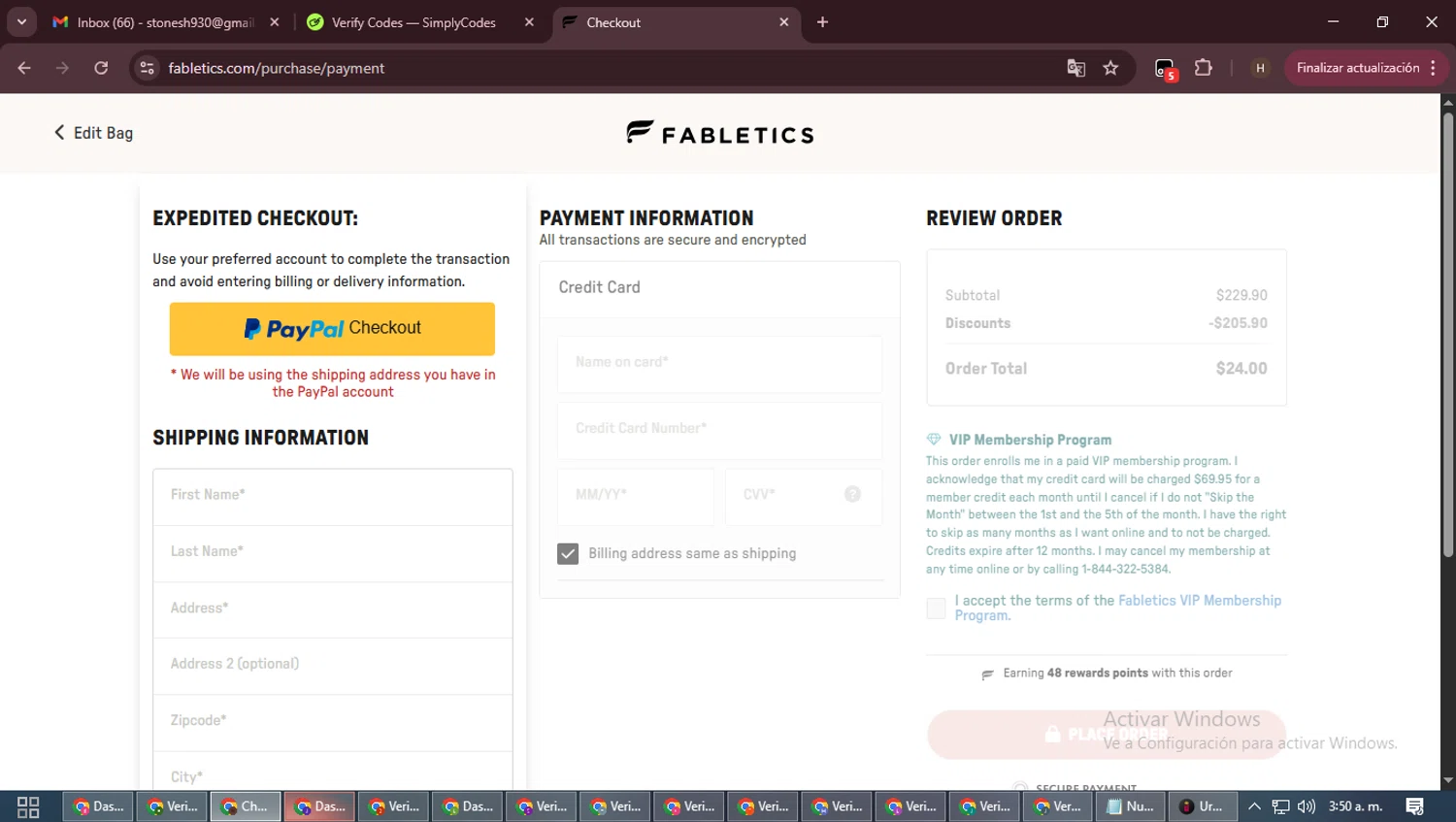The image size is (1456, 822).
Task: Click the Credit Card Number field
Action: point(719,430)
